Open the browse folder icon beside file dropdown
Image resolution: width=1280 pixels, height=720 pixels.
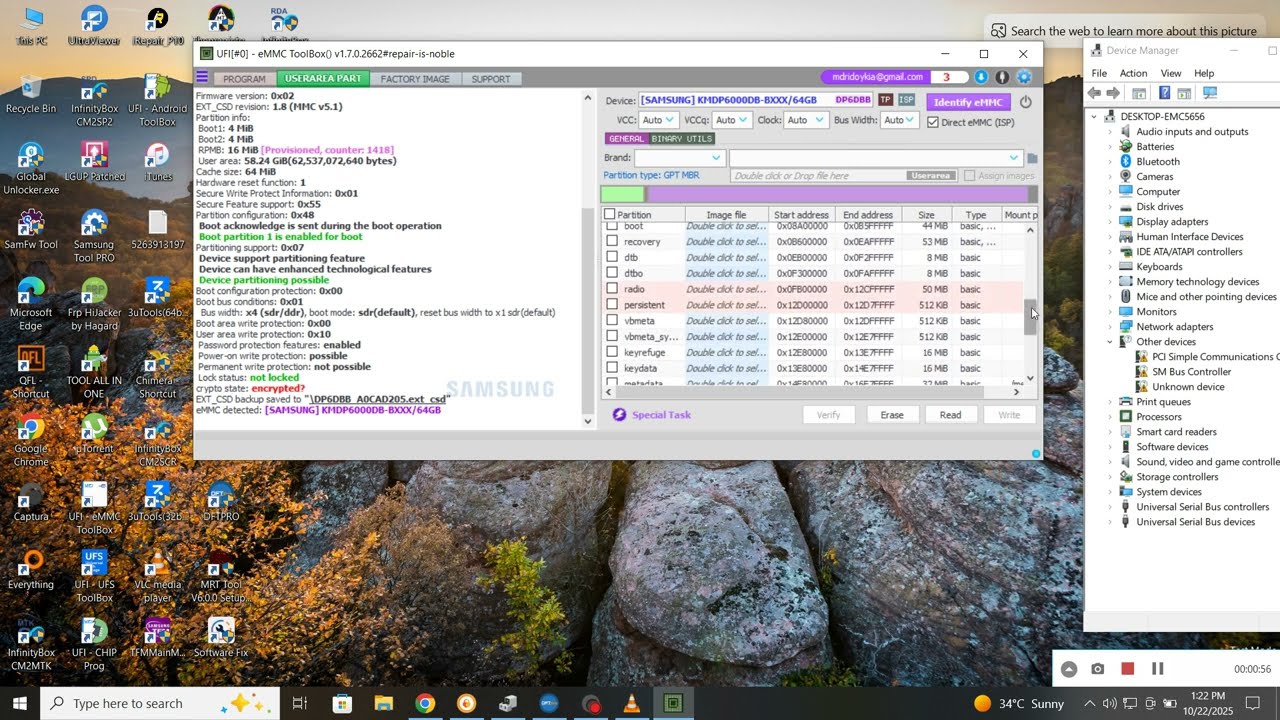pyautogui.click(x=1032, y=158)
